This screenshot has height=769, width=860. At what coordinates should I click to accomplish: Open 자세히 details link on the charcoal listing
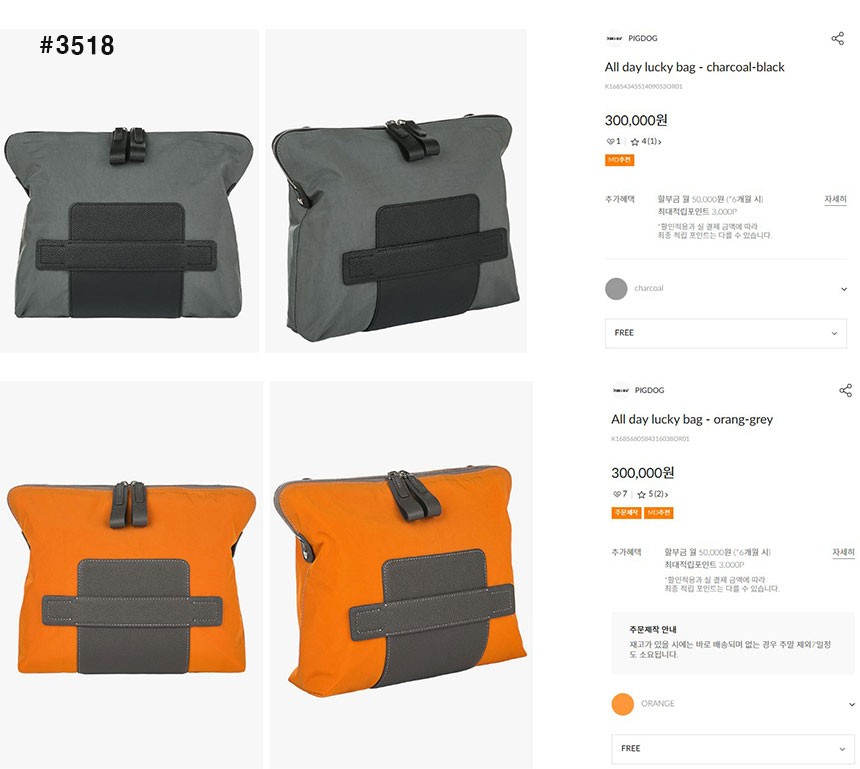(x=835, y=199)
